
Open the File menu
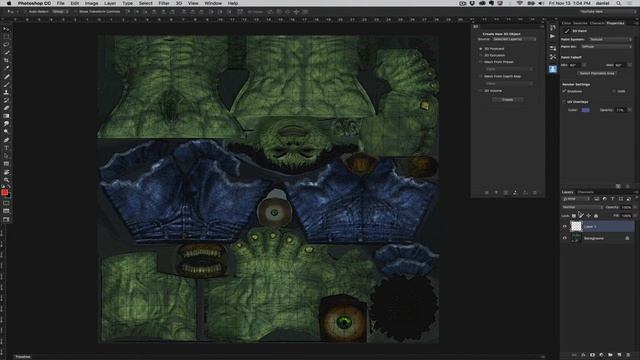point(60,3)
